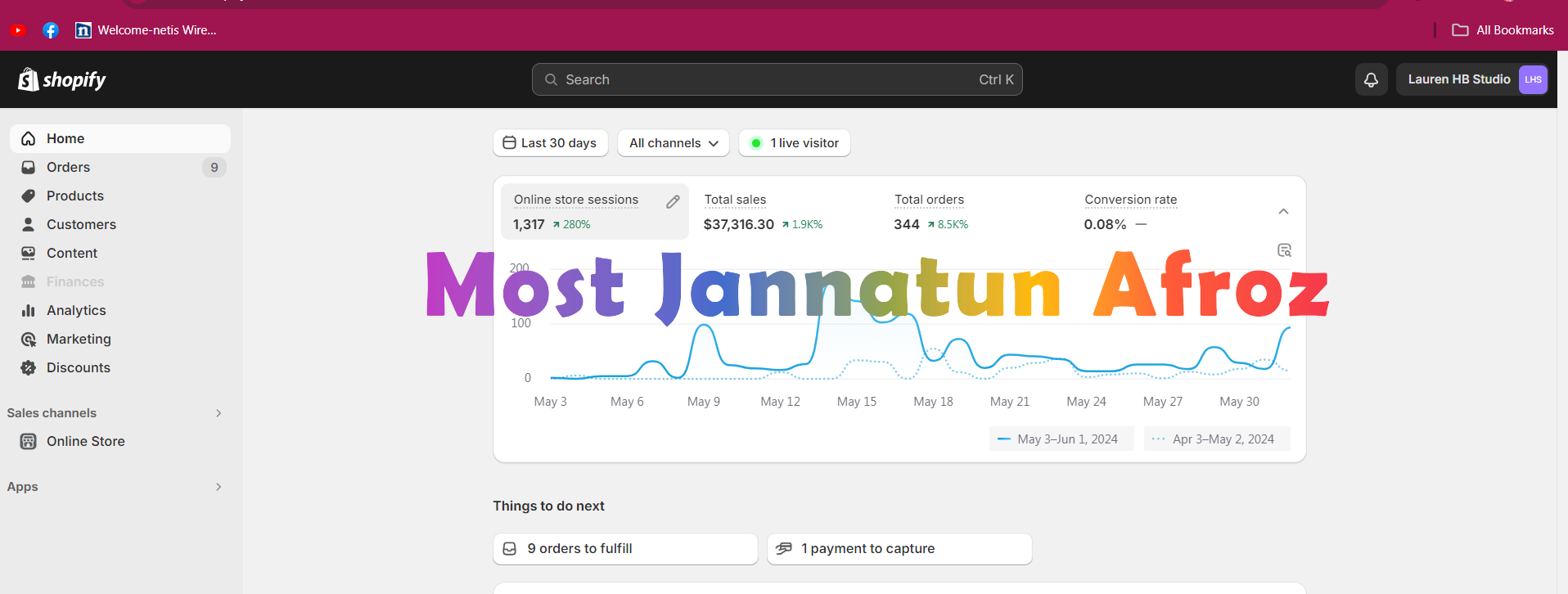Click the LHS store avatar
Image resolution: width=1568 pixels, height=594 pixels.
click(x=1533, y=79)
